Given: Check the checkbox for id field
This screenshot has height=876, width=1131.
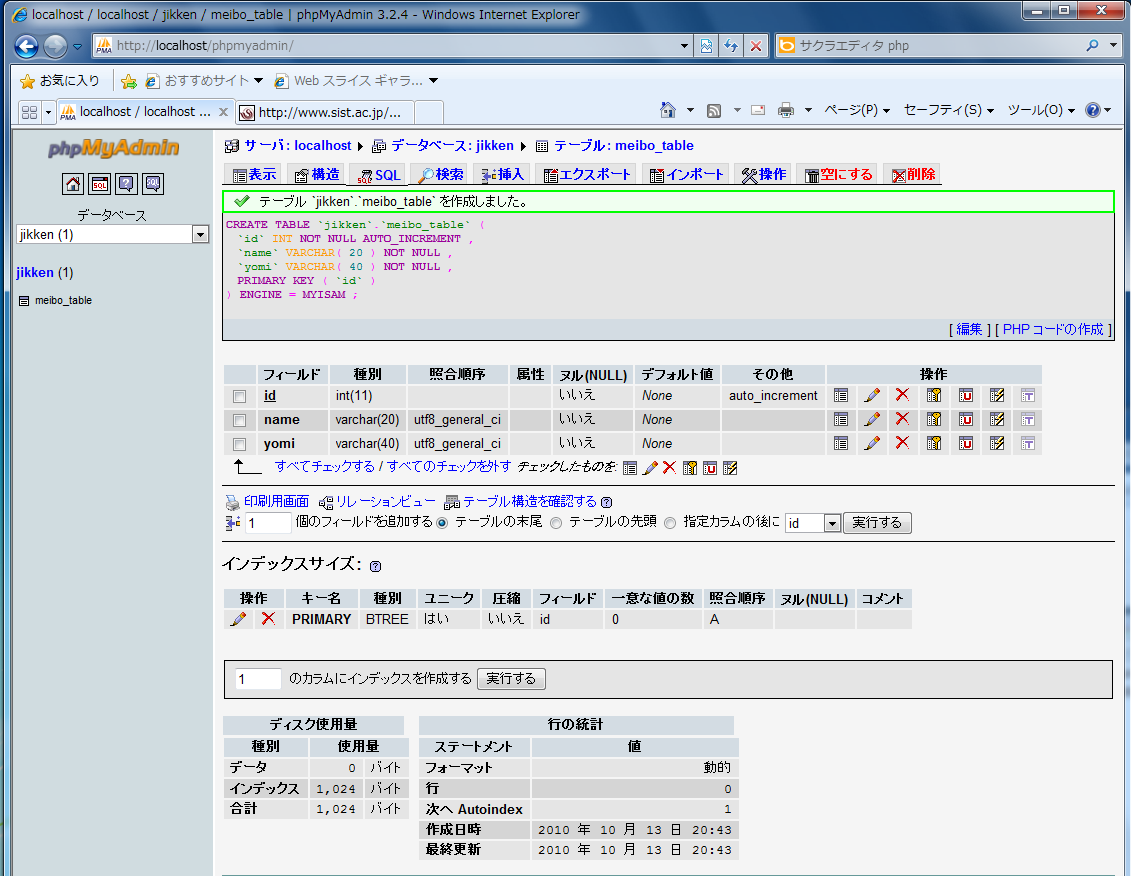Looking at the screenshot, I should 239,396.
